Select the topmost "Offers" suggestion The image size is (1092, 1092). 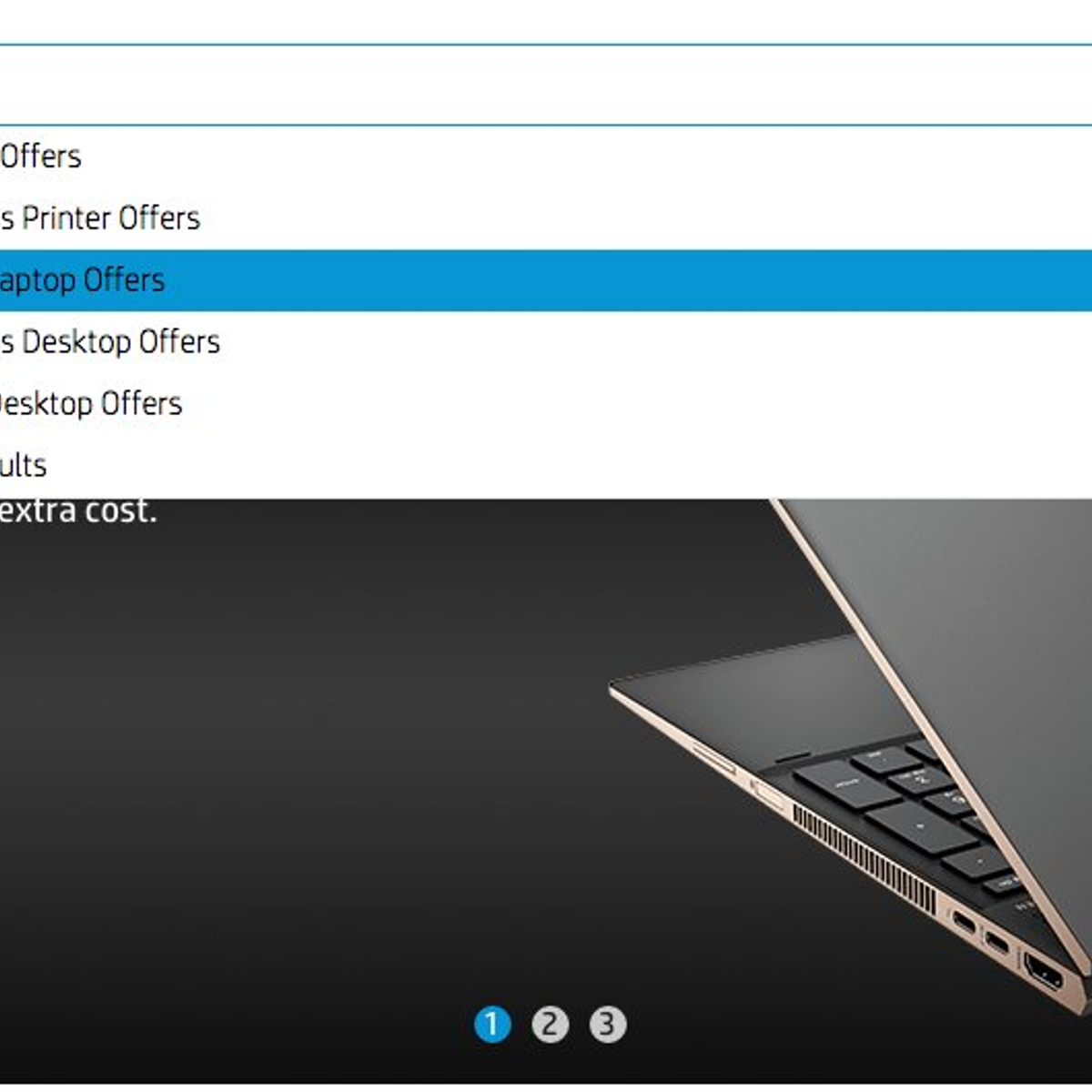point(546,157)
